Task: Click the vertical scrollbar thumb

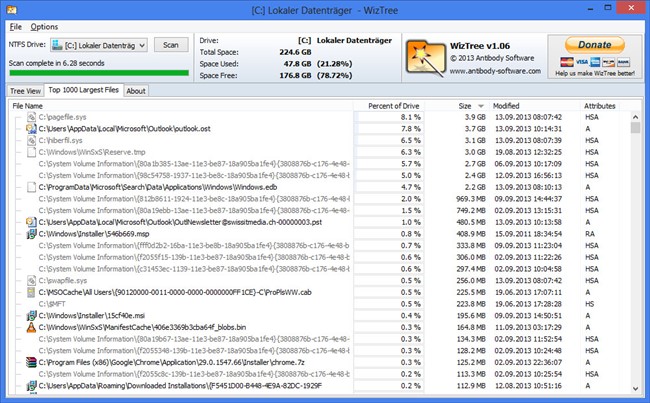Action: tap(635, 128)
